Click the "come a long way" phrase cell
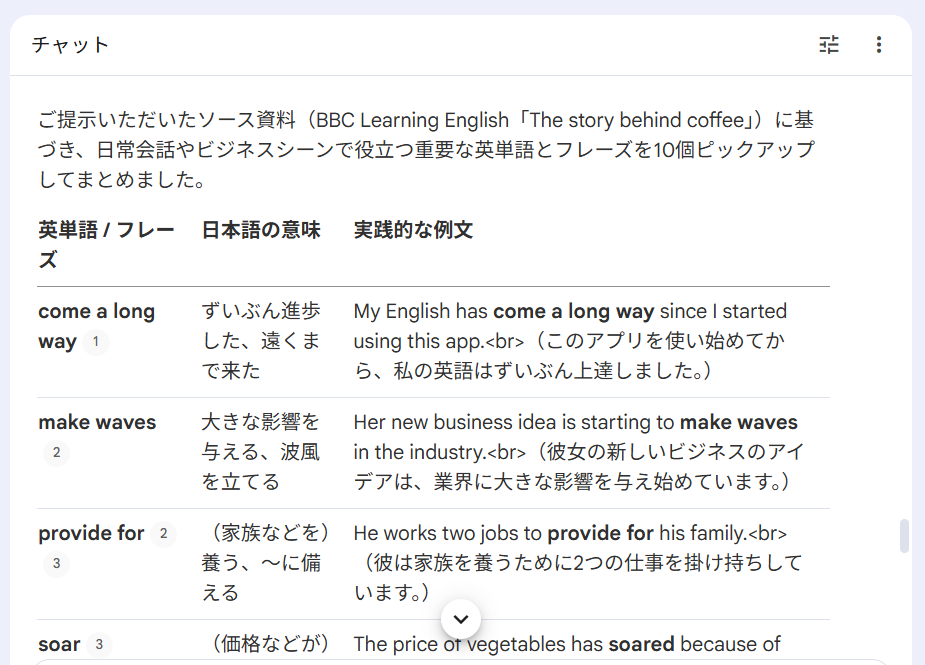 [96, 312]
